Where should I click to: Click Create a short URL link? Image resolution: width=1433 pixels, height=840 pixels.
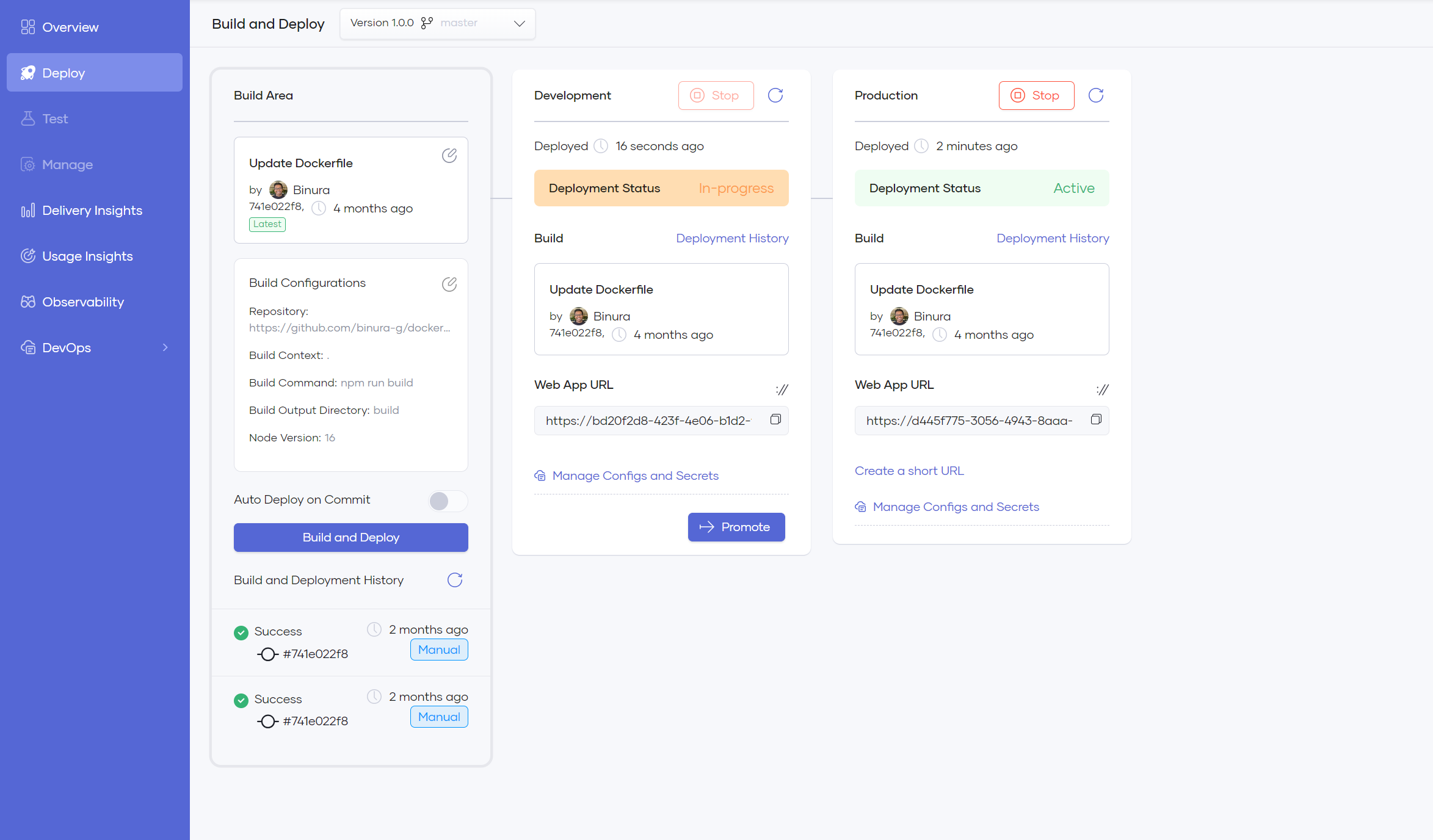[909, 471]
